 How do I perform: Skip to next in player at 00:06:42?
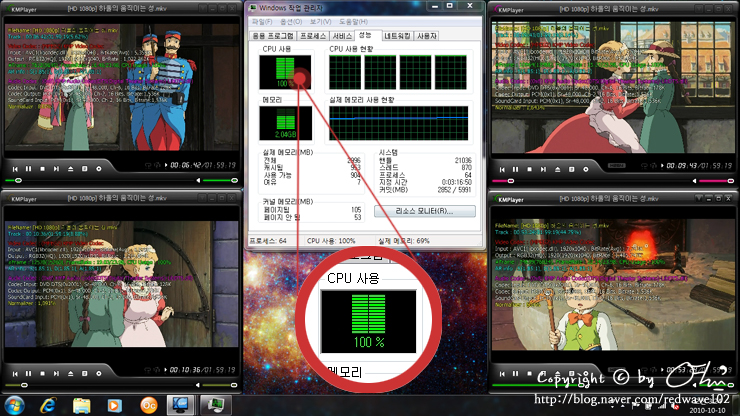(x=57, y=169)
